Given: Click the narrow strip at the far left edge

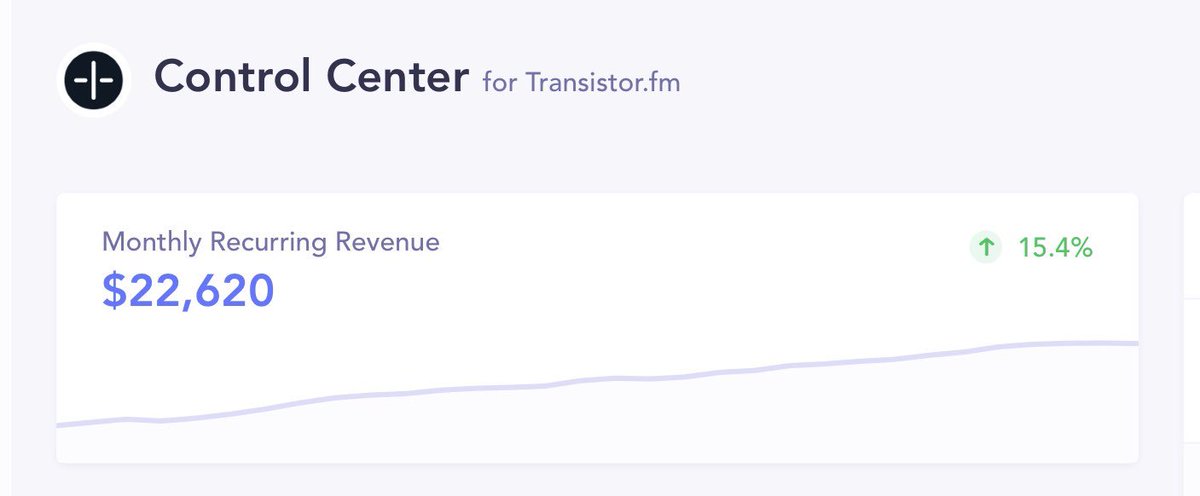Looking at the screenshot, I should pos(5,250).
